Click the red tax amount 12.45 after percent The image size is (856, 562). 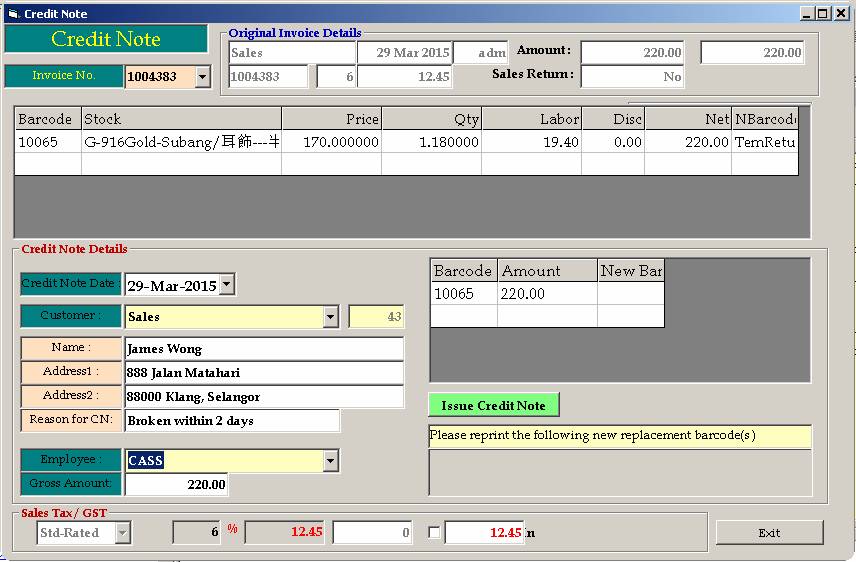pyautogui.click(x=284, y=532)
